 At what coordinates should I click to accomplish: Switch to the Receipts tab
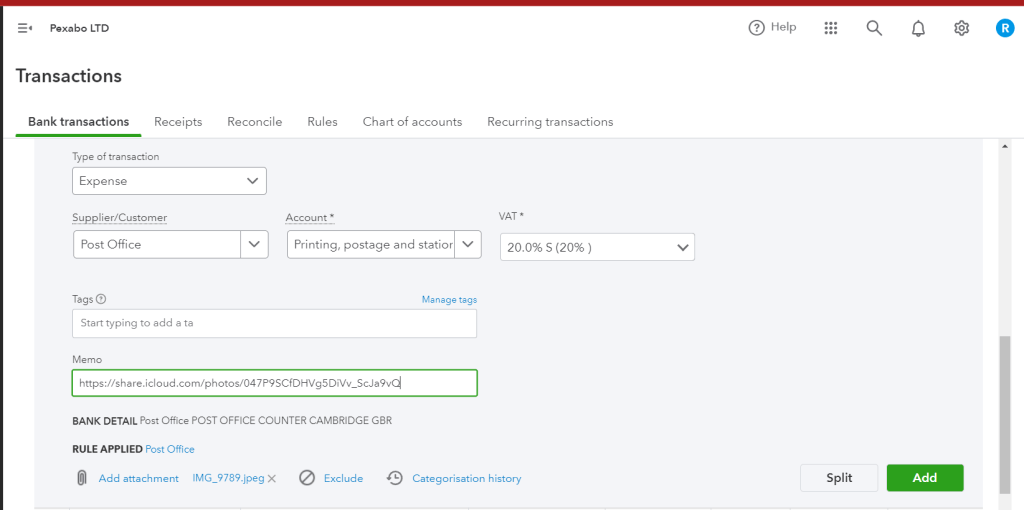pyautogui.click(x=178, y=121)
